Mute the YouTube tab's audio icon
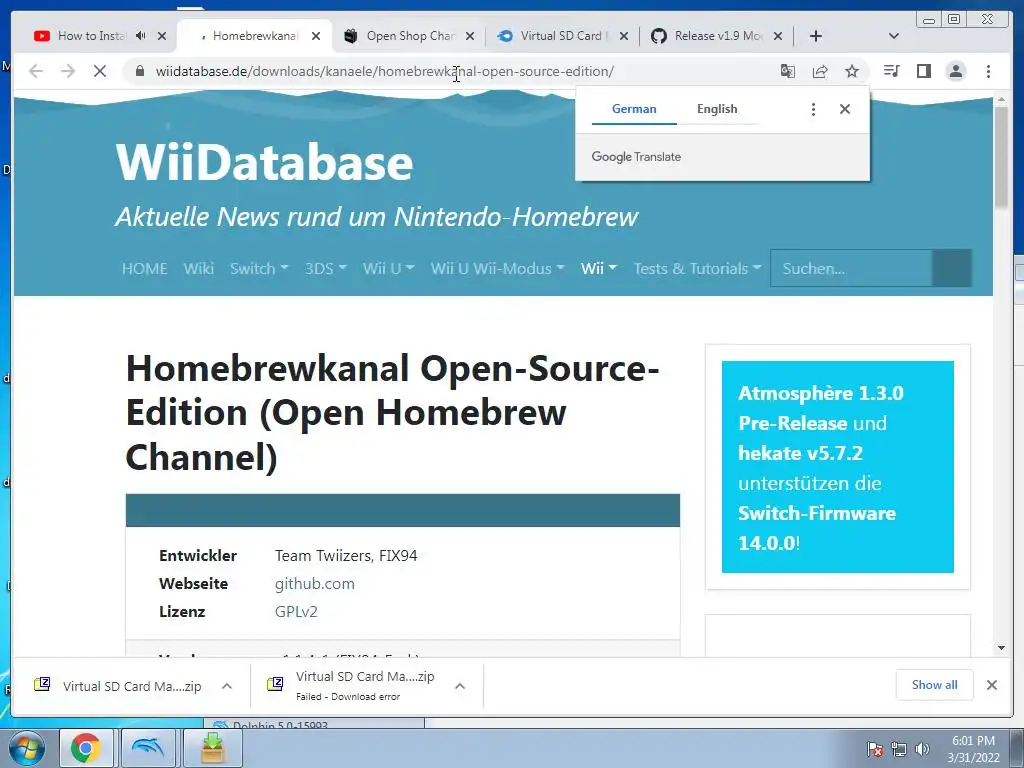Viewport: 1024px width, 768px height. click(140, 36)
